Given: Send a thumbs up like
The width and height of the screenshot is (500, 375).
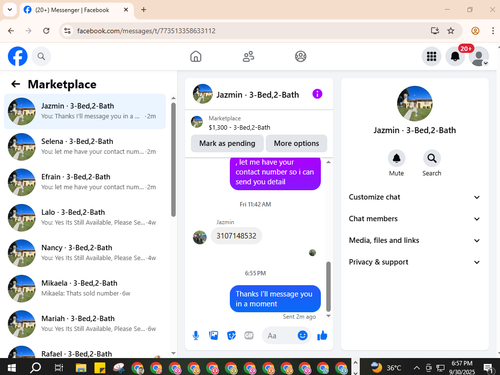Looking at the screenshot, I should pos(322,335).
